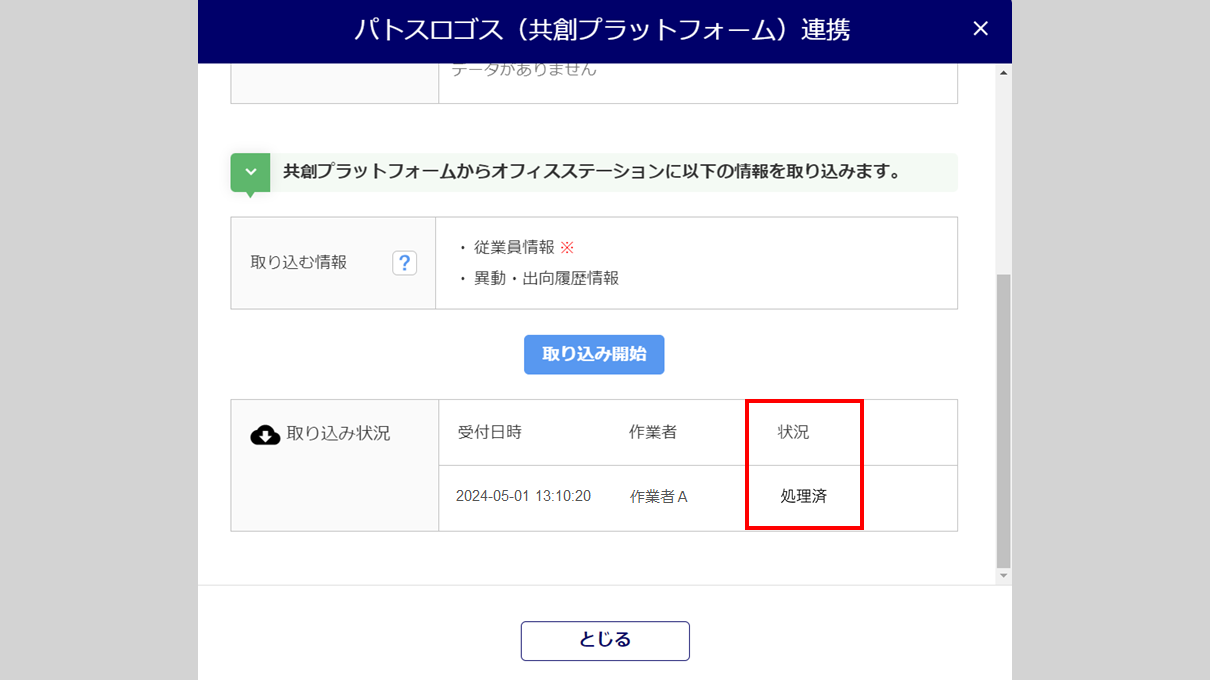Click the scrollbar down arrow

pos(1004,576)
